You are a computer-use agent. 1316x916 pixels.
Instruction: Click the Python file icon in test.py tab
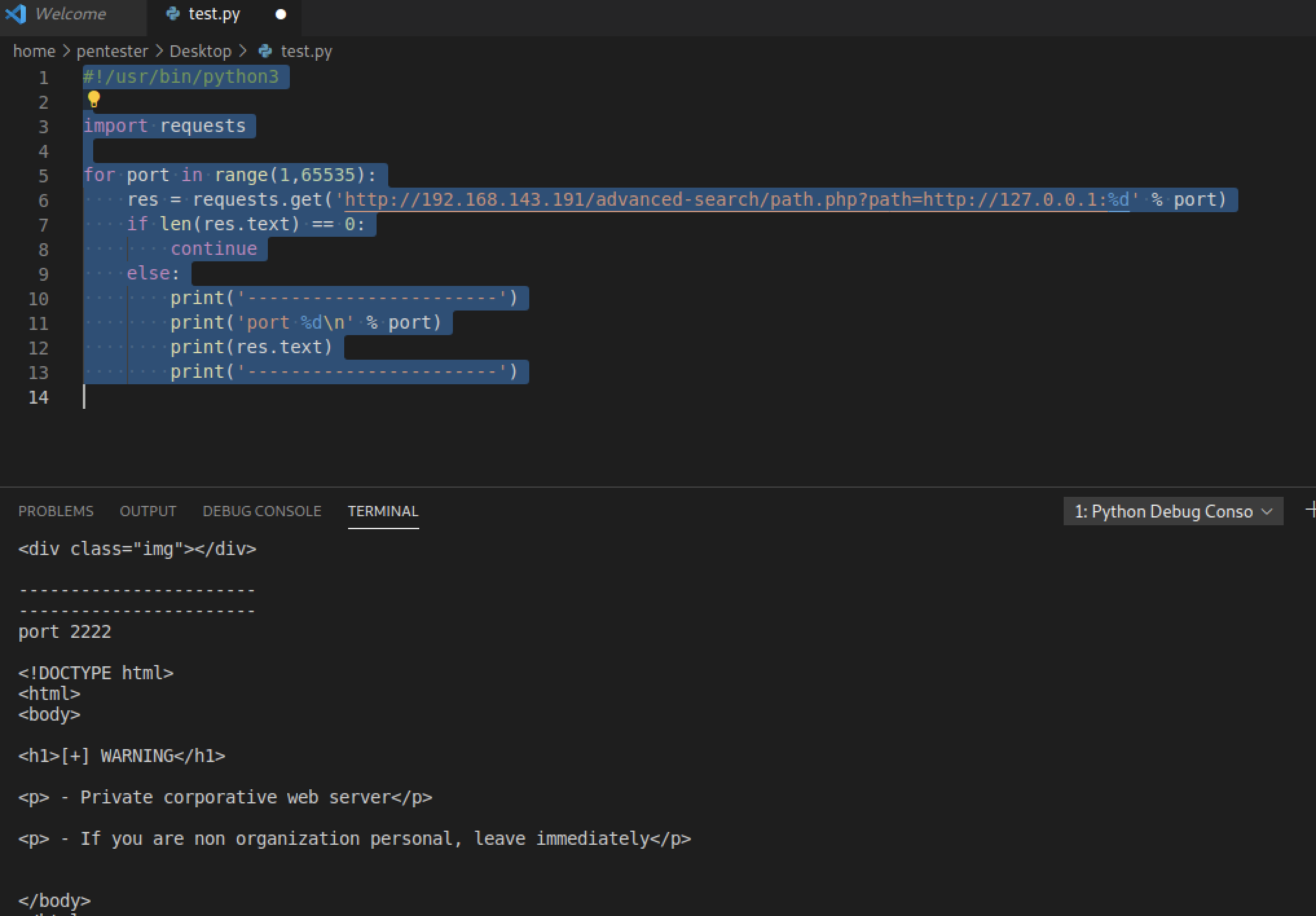173,14
